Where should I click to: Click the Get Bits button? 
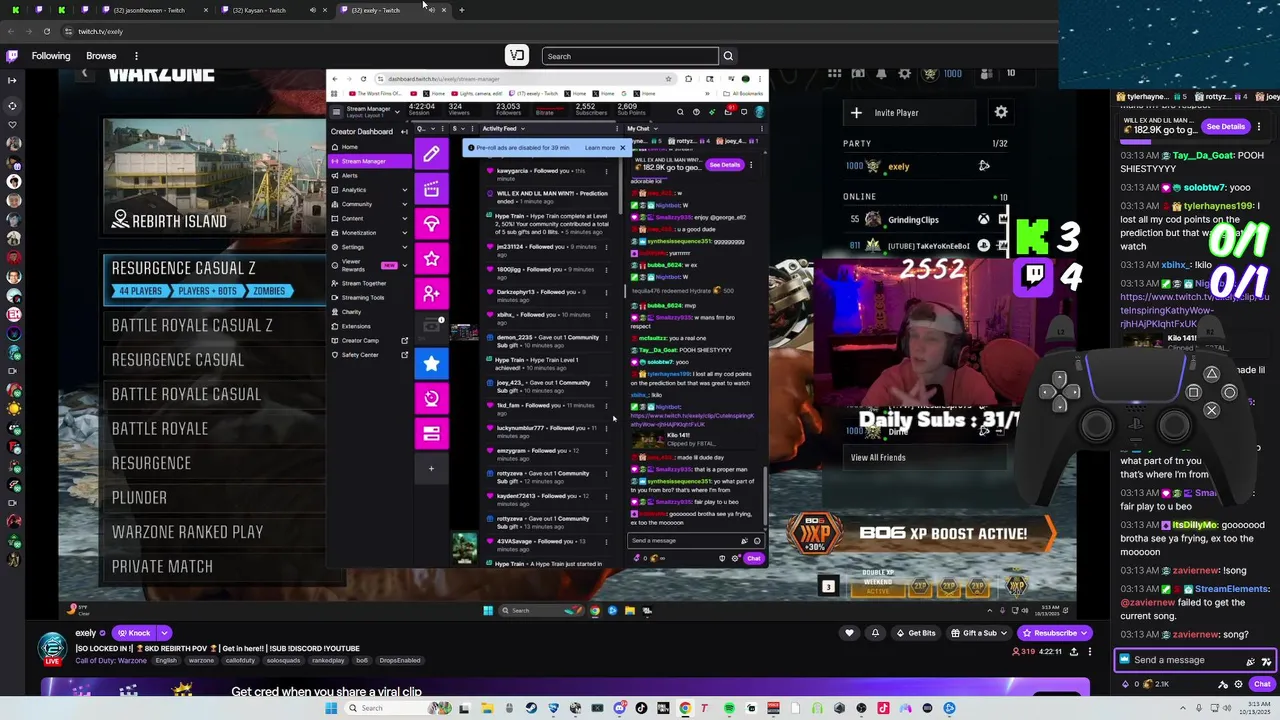tap(916, 633)
